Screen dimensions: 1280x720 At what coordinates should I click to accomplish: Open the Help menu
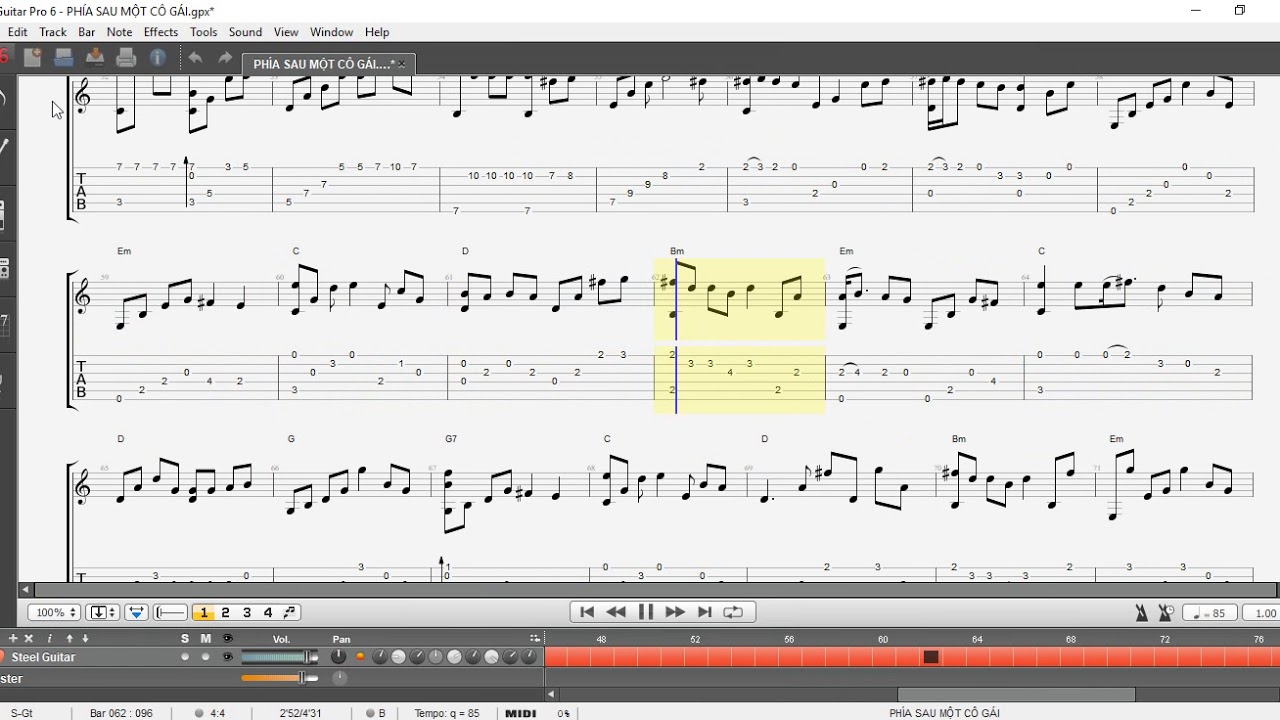(377, 32)
